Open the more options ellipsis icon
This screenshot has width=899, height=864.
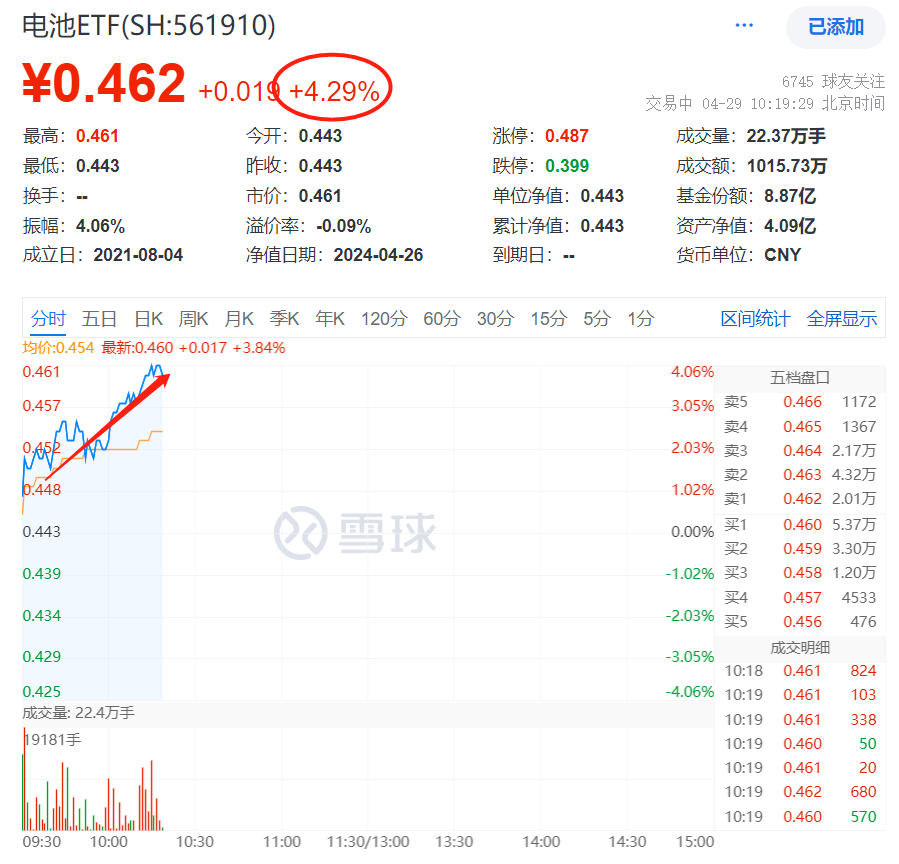(x=744, y=27)
